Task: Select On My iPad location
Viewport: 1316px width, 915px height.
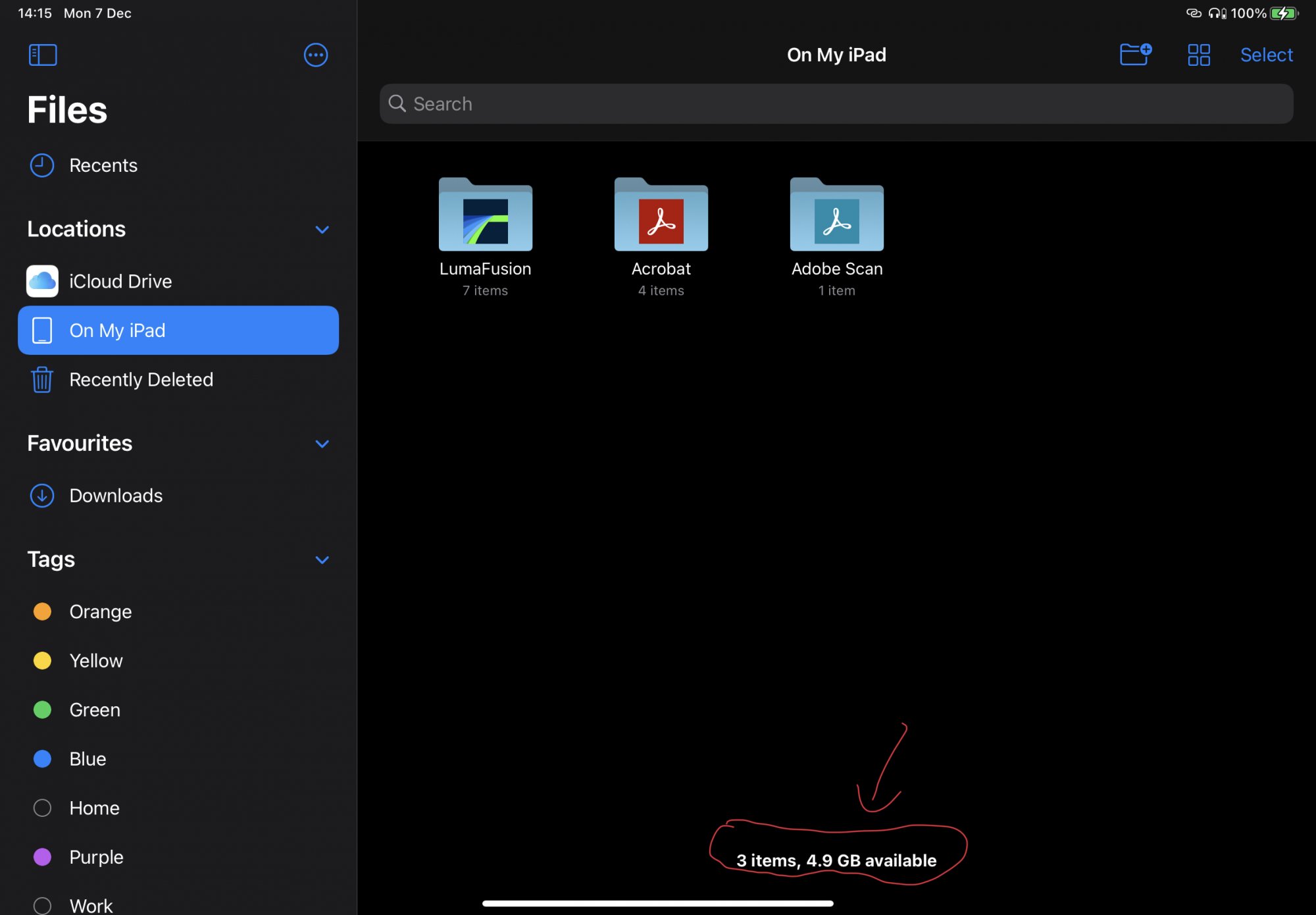Action: 178,330
